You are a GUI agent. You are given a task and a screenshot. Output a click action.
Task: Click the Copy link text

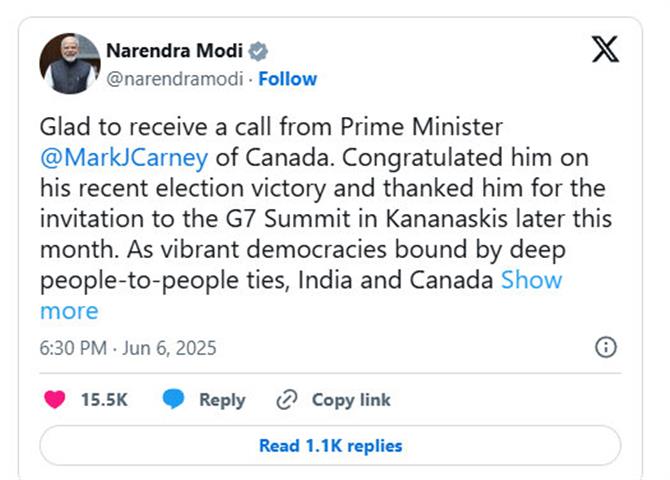click(x=351, y=400)
